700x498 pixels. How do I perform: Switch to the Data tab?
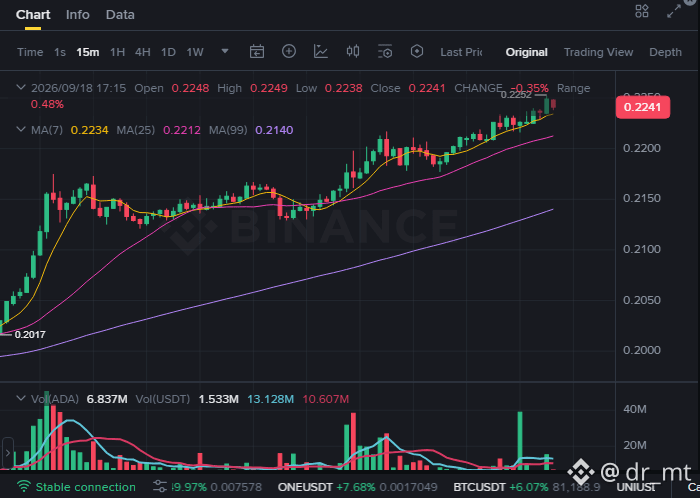[120, 15]
